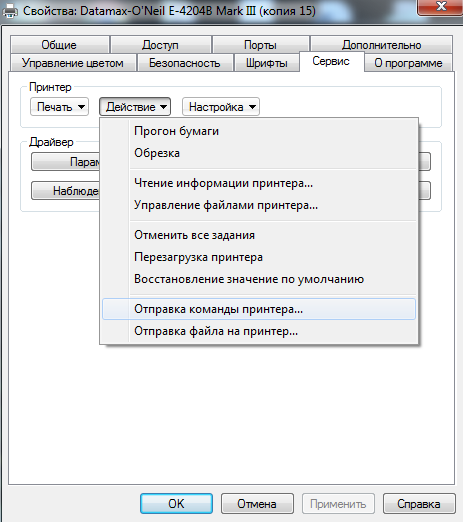Viewport: 463px width, 522px height.
Task: Select Восстановление значение по умолчанию
Action: click(259, 279)
